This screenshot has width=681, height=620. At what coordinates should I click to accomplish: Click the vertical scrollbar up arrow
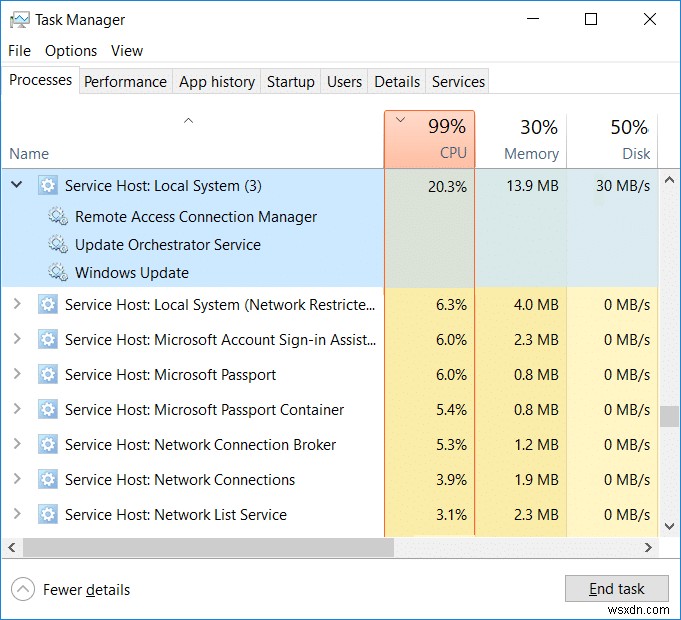click(x=669, y=179)
